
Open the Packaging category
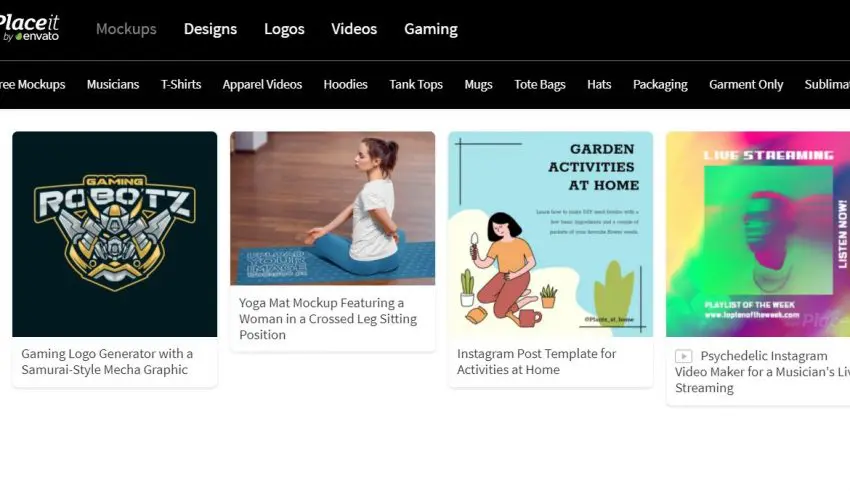coord(660,85)
